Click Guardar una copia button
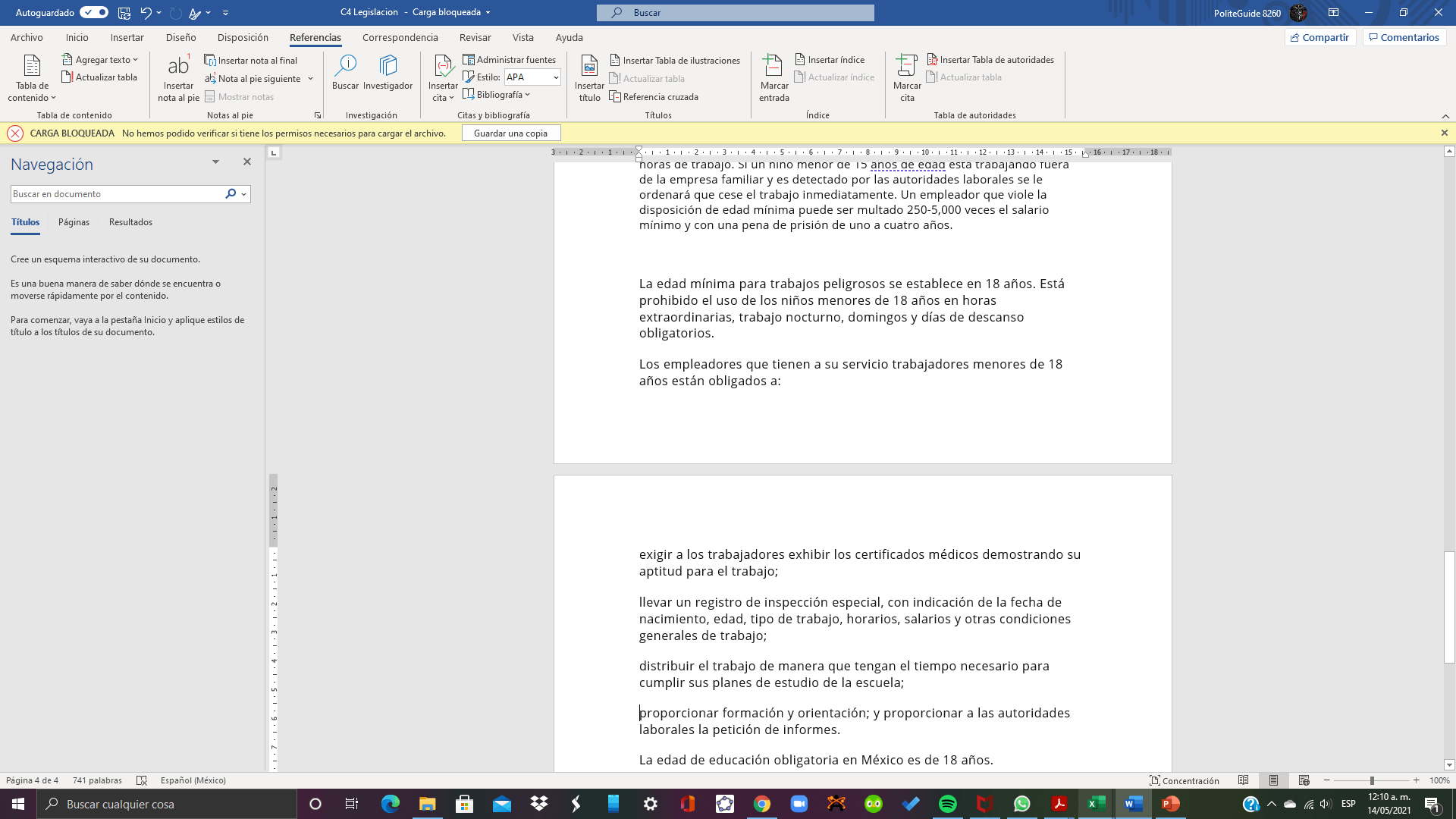 [x=510, y=133]
